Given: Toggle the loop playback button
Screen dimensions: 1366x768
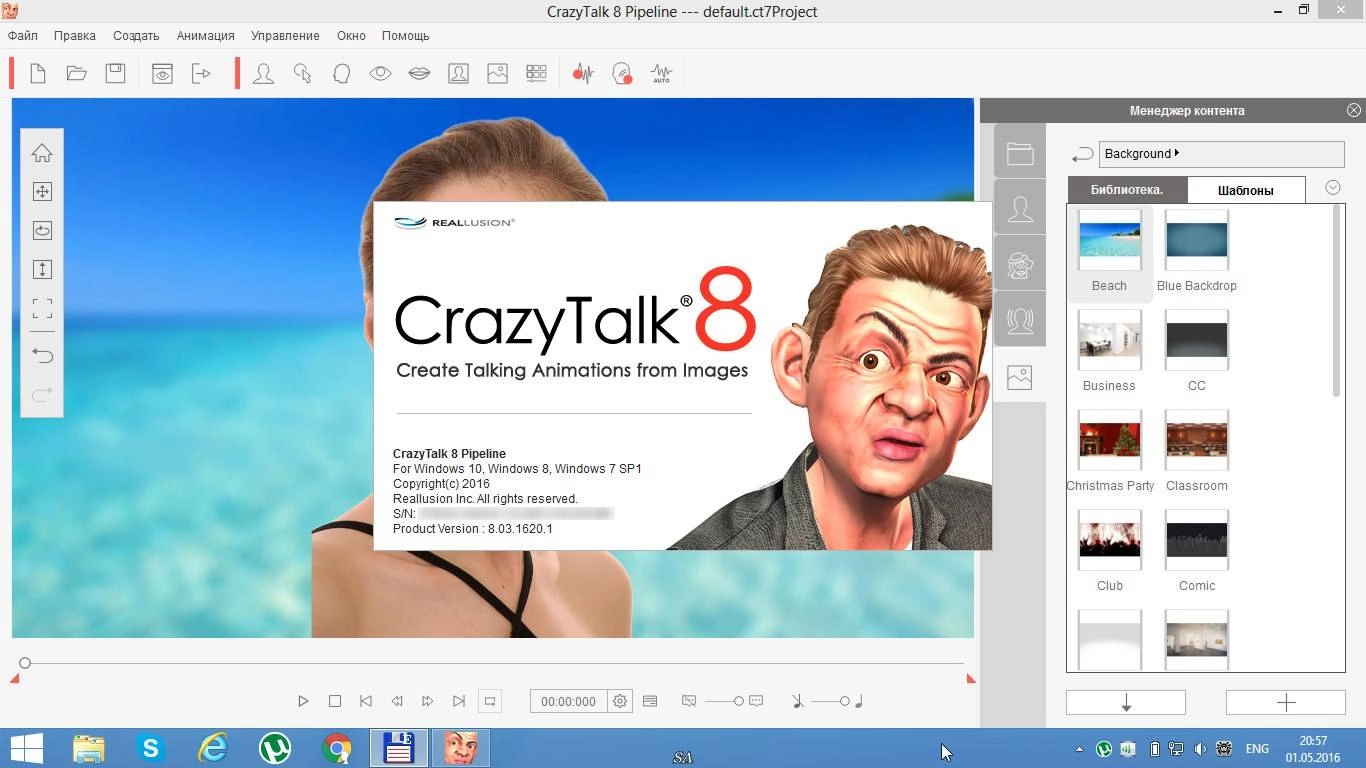Looking at the screenshot, I should (490, 701).
